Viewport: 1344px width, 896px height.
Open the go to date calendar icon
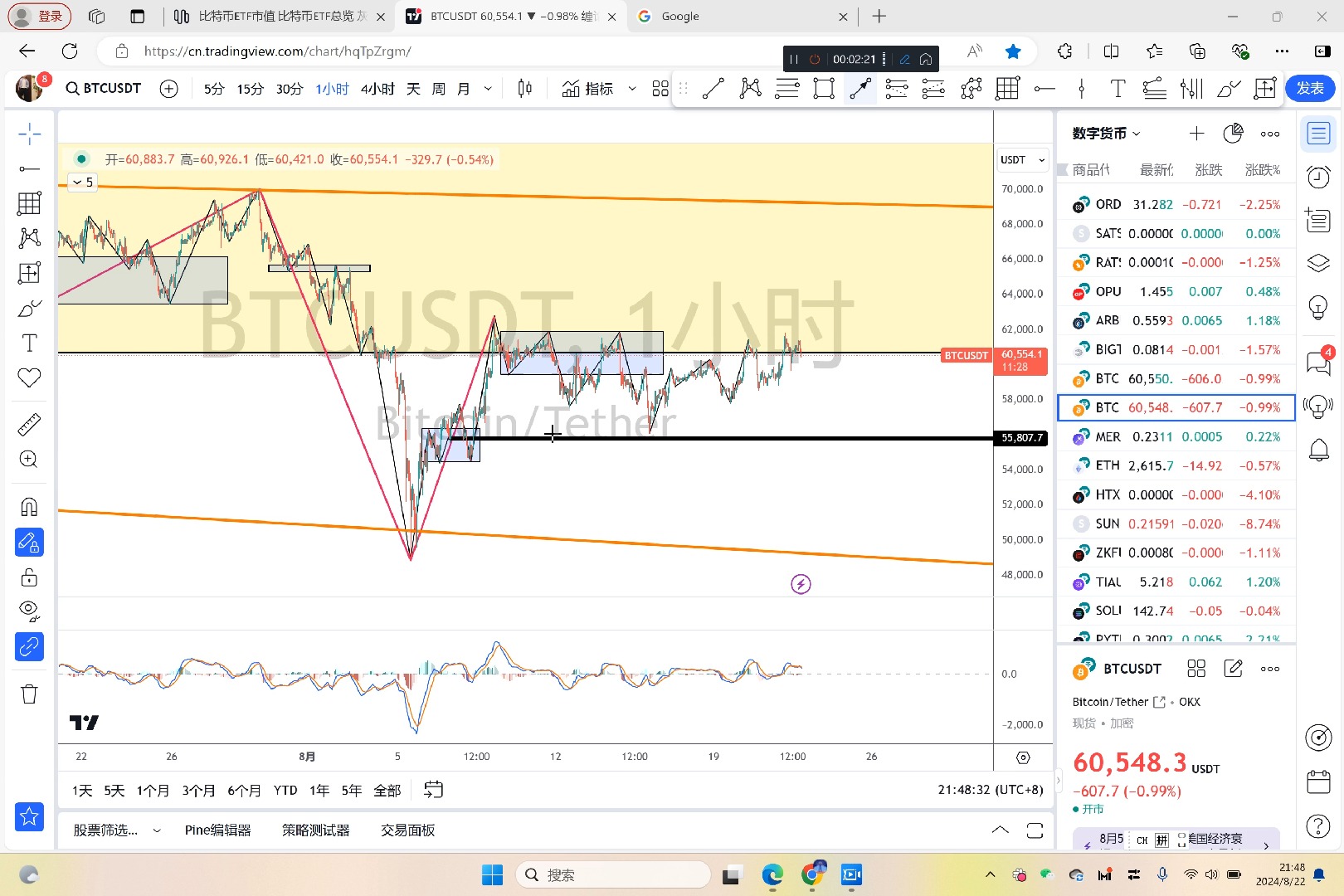click(x=433, y=790)
